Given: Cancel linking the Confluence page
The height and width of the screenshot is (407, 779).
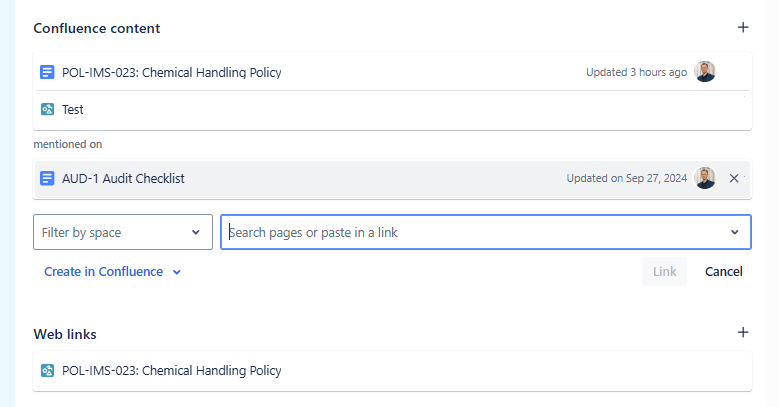Looking at the screenshot, I should (723, 271).
